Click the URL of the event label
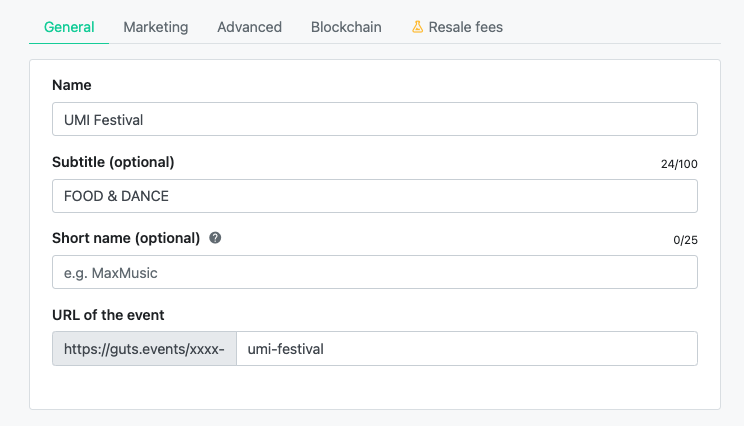 tap(108, 315)
